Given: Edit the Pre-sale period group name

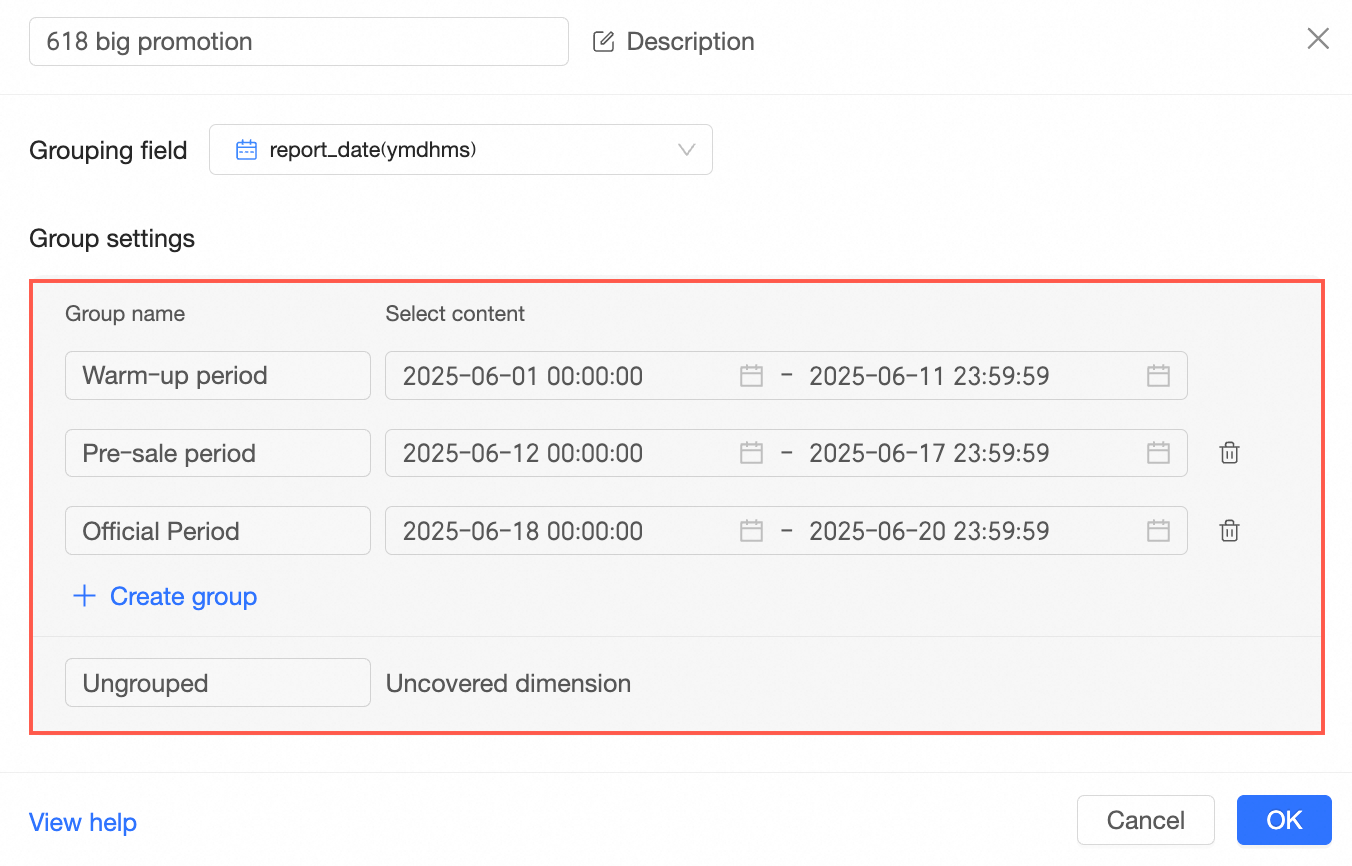Looking at the screenshot, I should tap(217, 454).
